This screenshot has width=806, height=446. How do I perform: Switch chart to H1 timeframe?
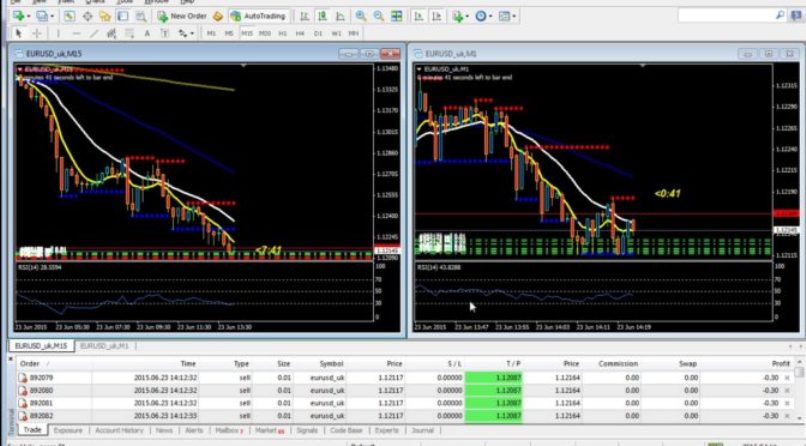pyautogui.click(x=283, y=34)
